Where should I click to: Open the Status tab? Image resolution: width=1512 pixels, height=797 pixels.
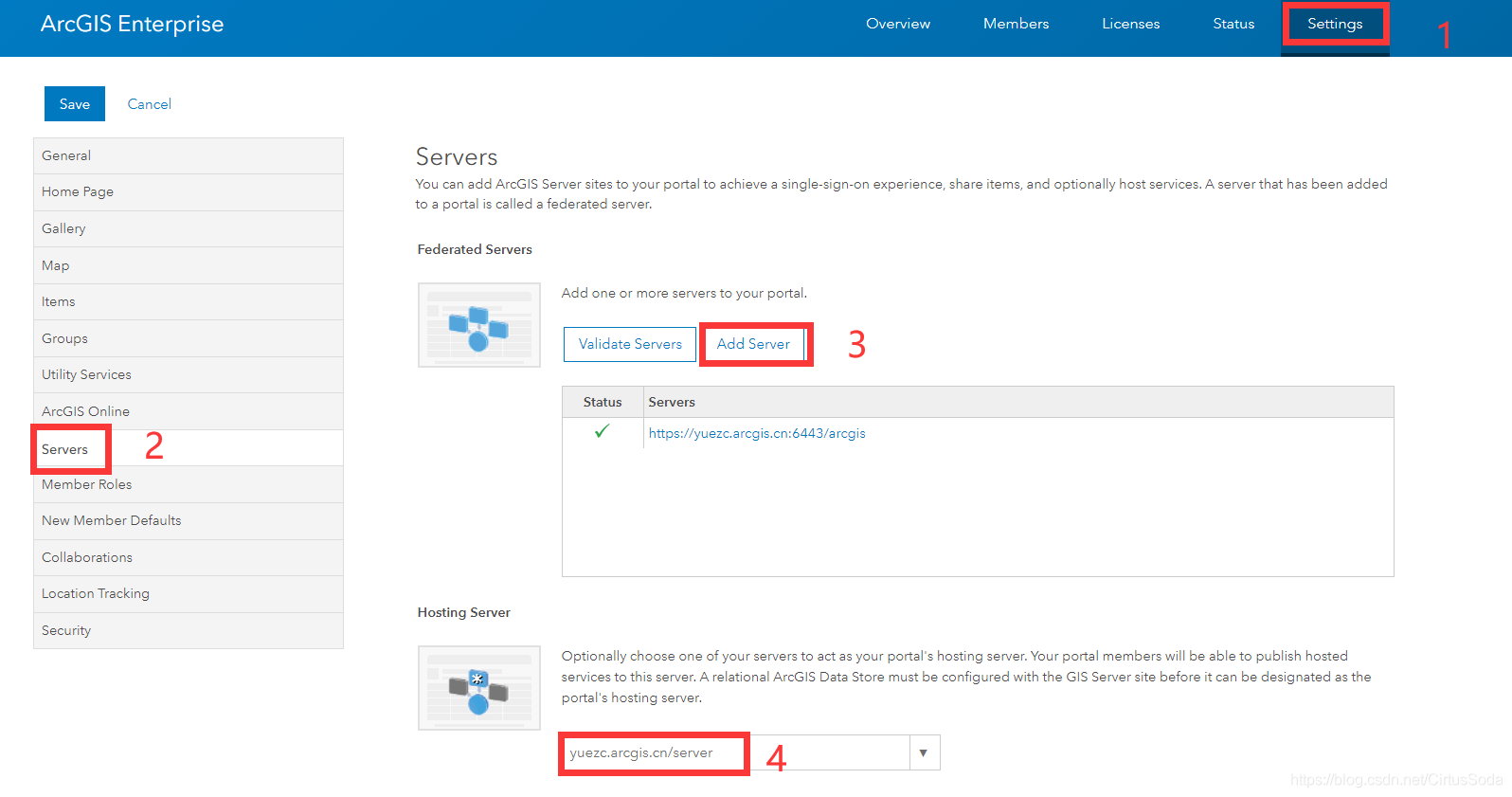point(1233,24)
